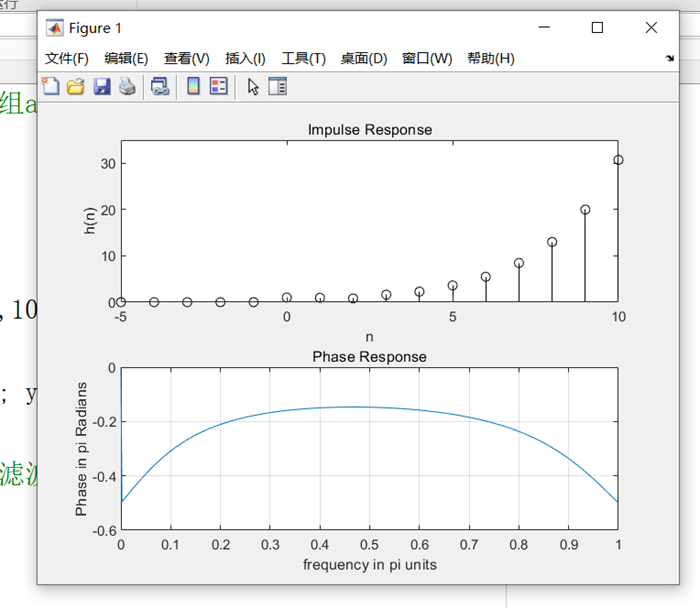Open the 编辑(E) menu

[x=126, y=58]
